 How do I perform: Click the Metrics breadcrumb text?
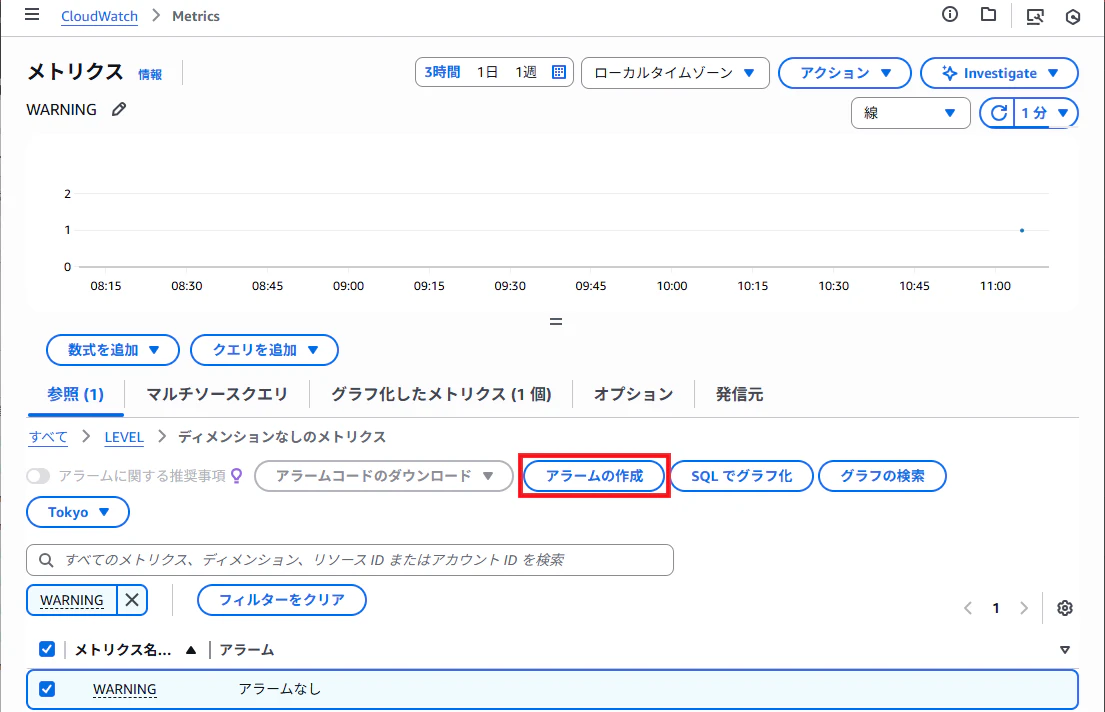tap(196, 16)
